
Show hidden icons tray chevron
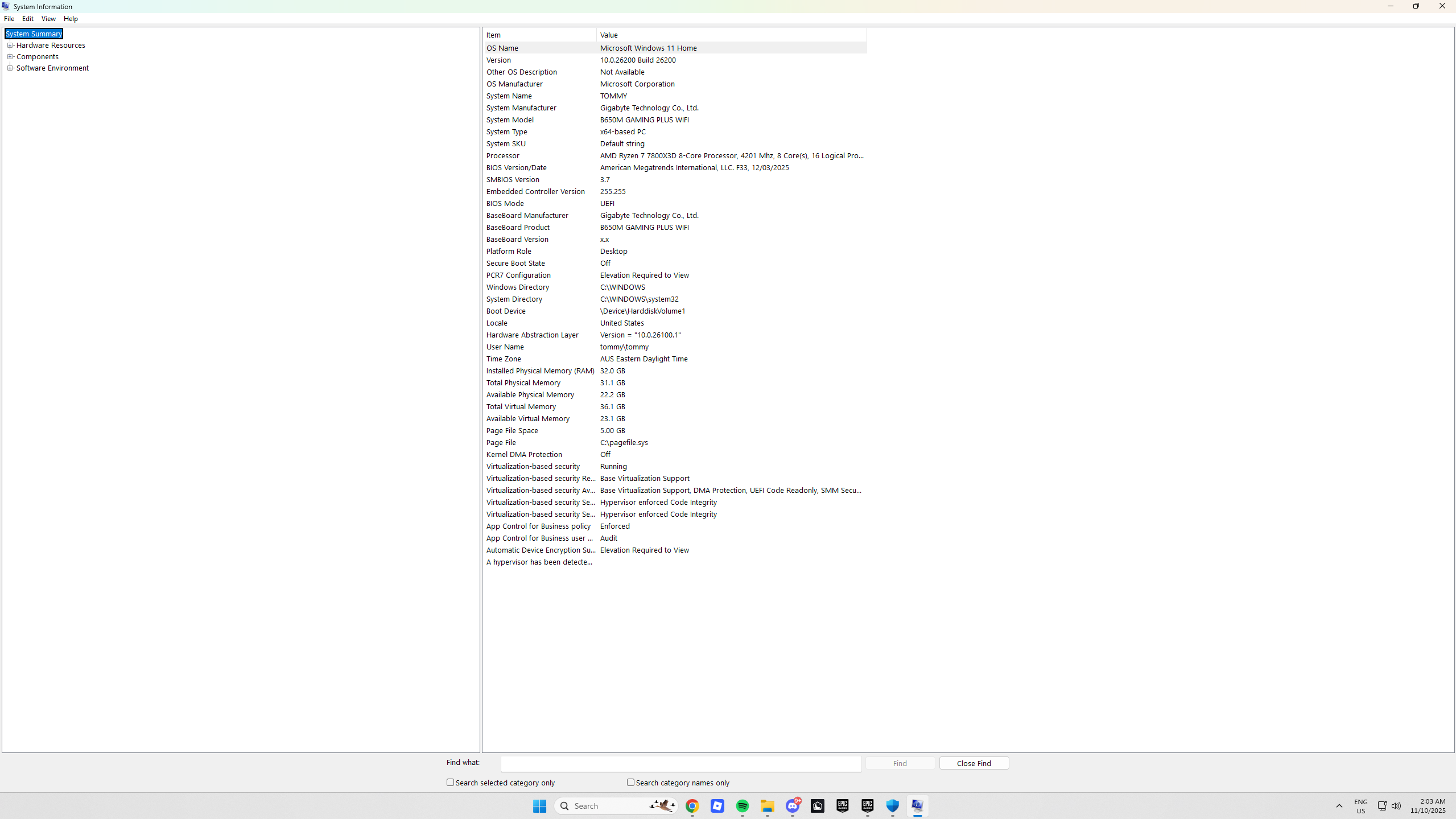click(x=1339, y=806)
